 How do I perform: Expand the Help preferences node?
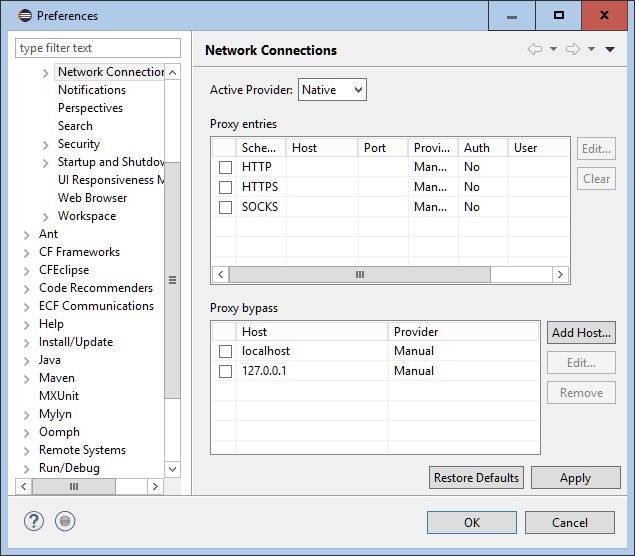click(x=27, y=325)
